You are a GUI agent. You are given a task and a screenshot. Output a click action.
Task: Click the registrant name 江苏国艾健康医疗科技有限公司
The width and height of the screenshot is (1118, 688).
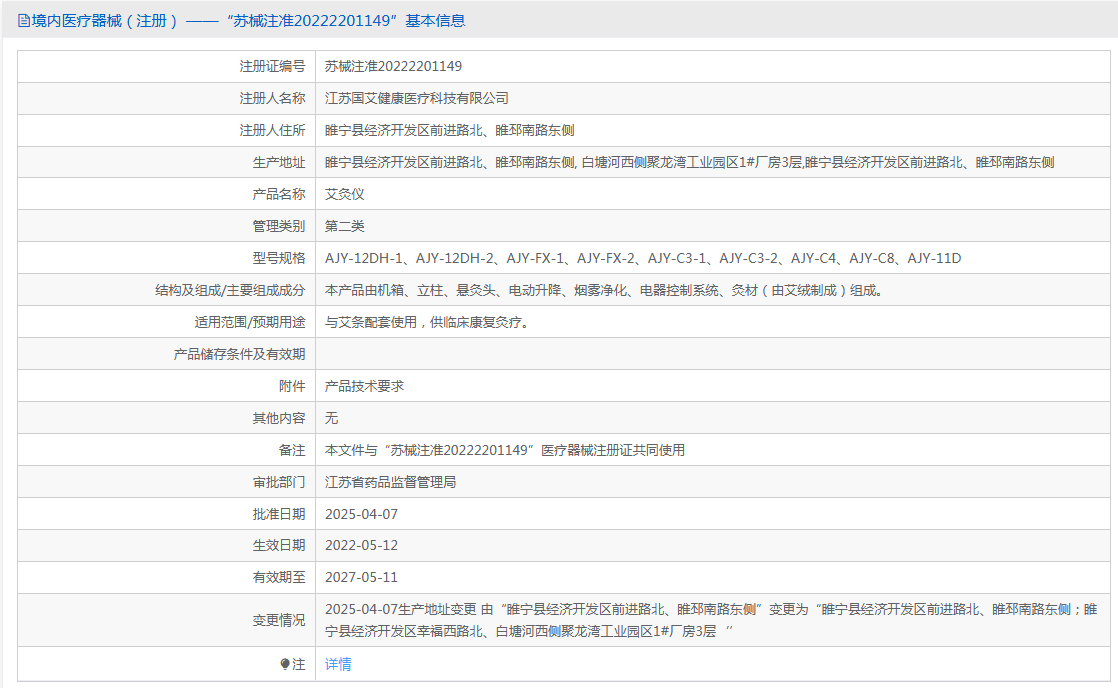(x=417, y=98)
